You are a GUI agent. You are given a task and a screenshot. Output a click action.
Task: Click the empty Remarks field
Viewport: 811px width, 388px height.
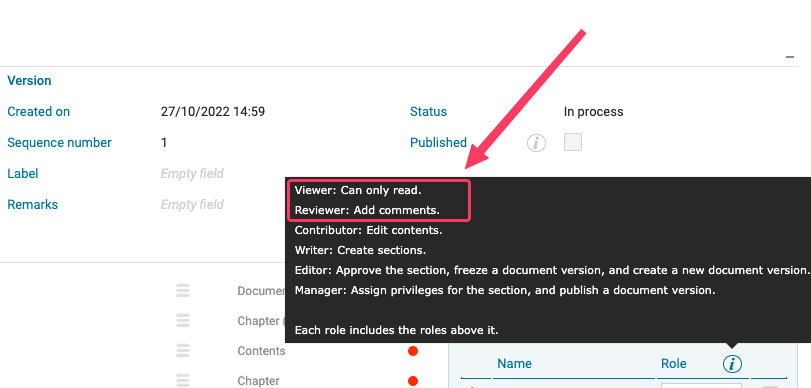192,204
